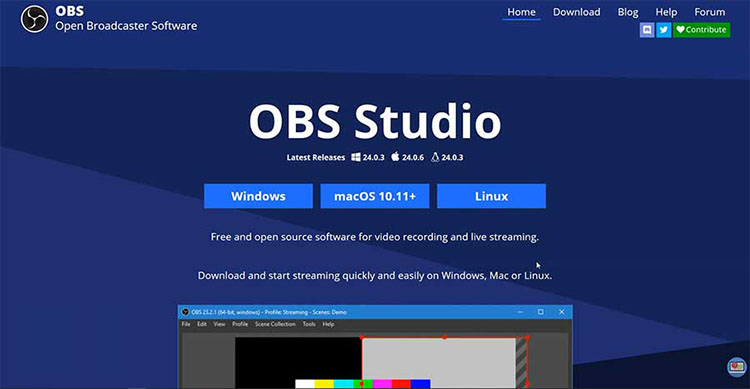Click the OBS preview screenshot window

coord(375,347)
